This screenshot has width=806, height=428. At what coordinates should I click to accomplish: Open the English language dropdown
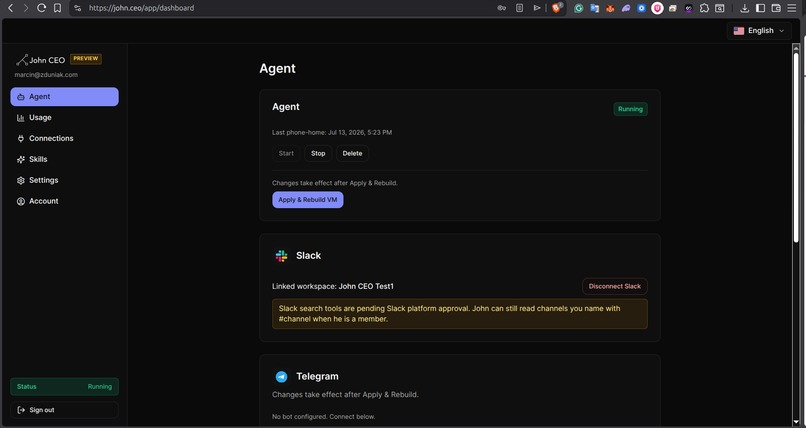(759, 31)
